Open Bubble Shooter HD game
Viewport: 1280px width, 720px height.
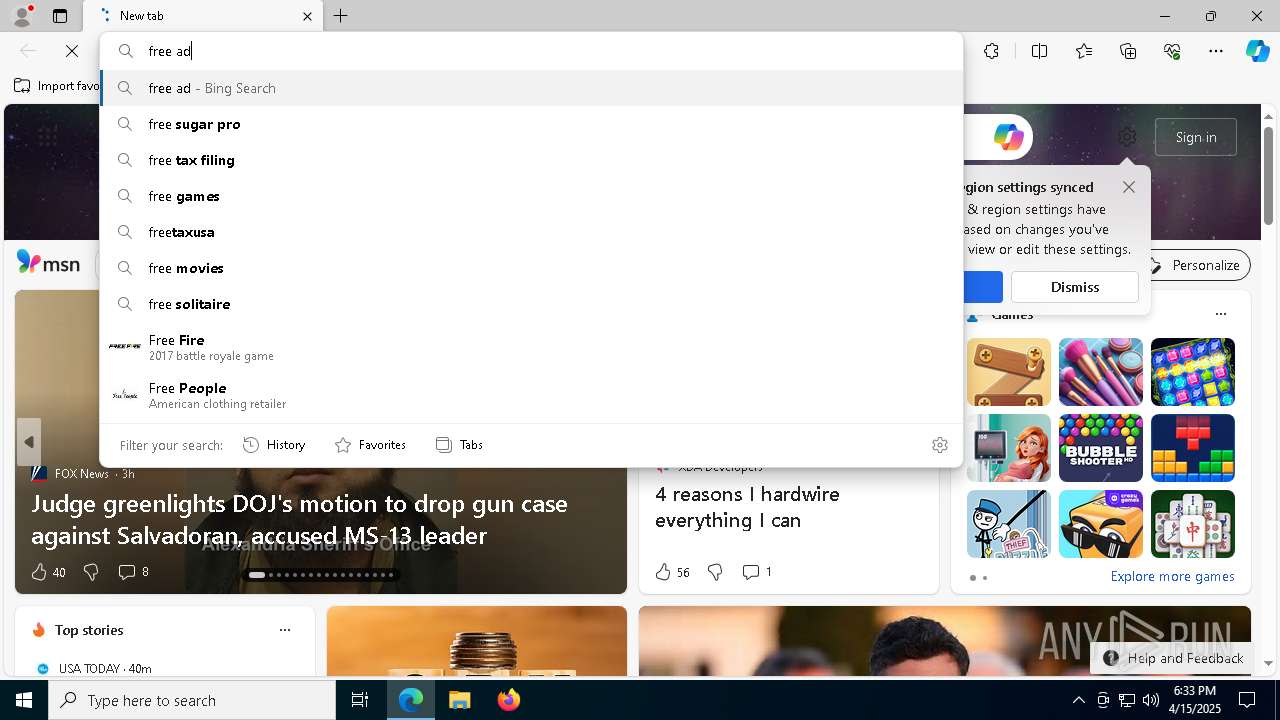(x=1101, y=448)
